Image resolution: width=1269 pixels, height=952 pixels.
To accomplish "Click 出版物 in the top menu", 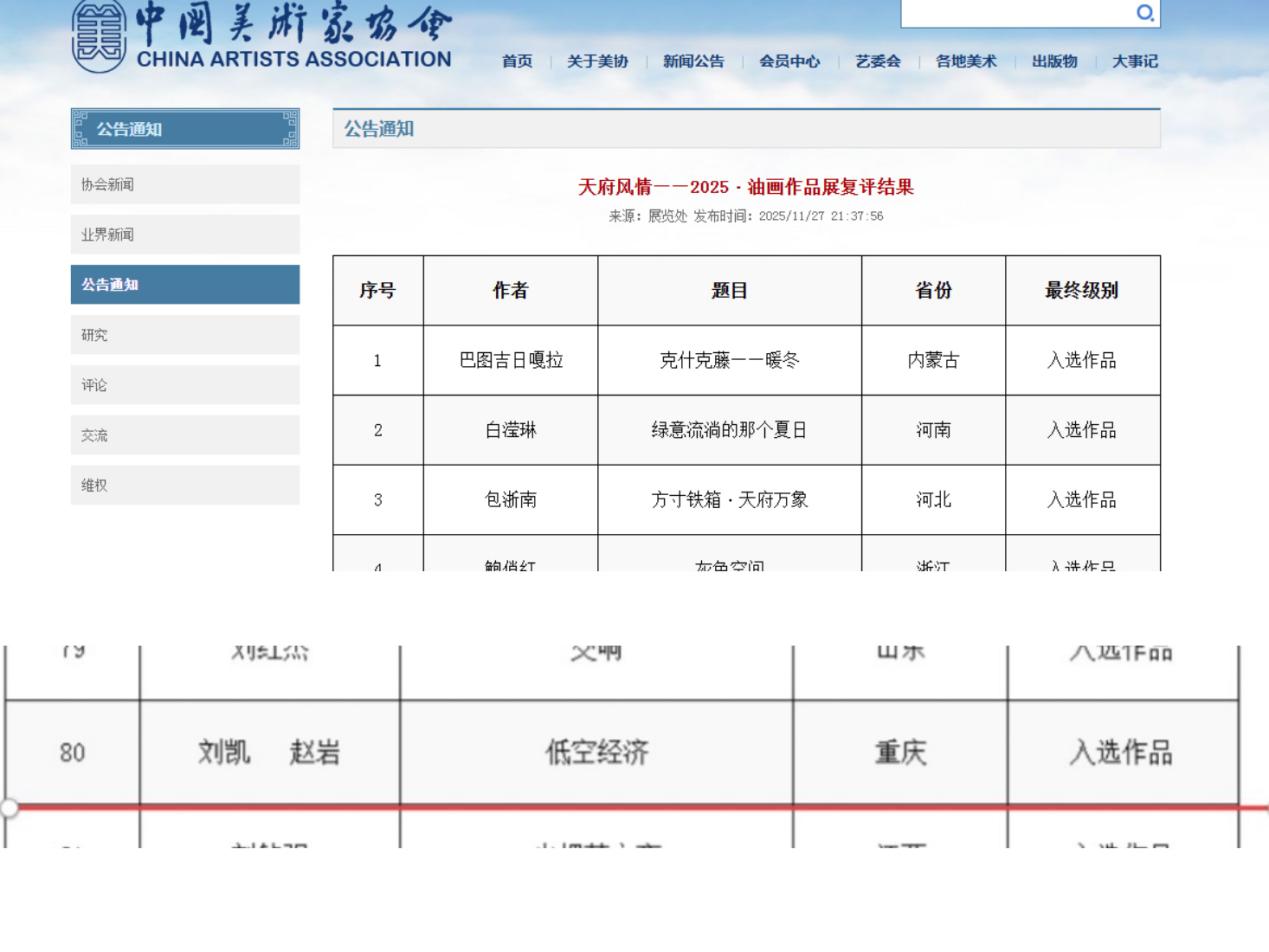I will [x=1054, y=62].
